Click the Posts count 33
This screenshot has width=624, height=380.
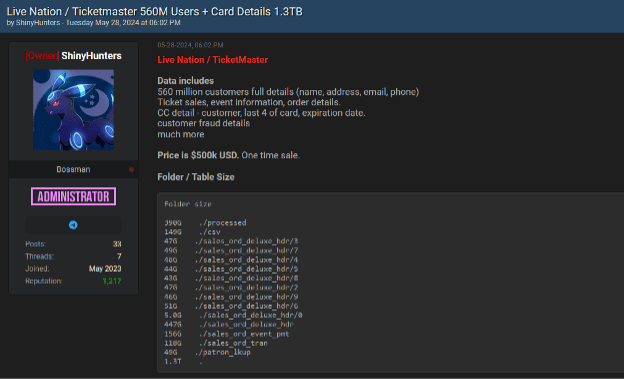(x=117, y=244)
